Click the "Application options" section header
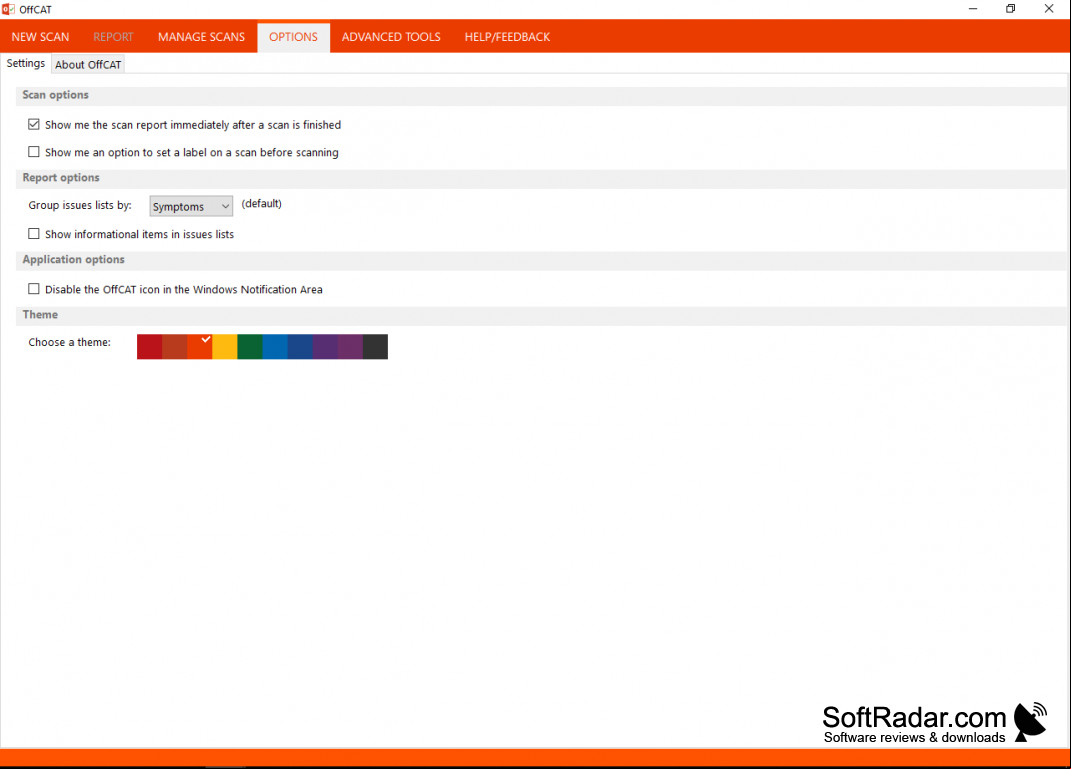The width and height of the screenshot is (1071, 769). 74,260
